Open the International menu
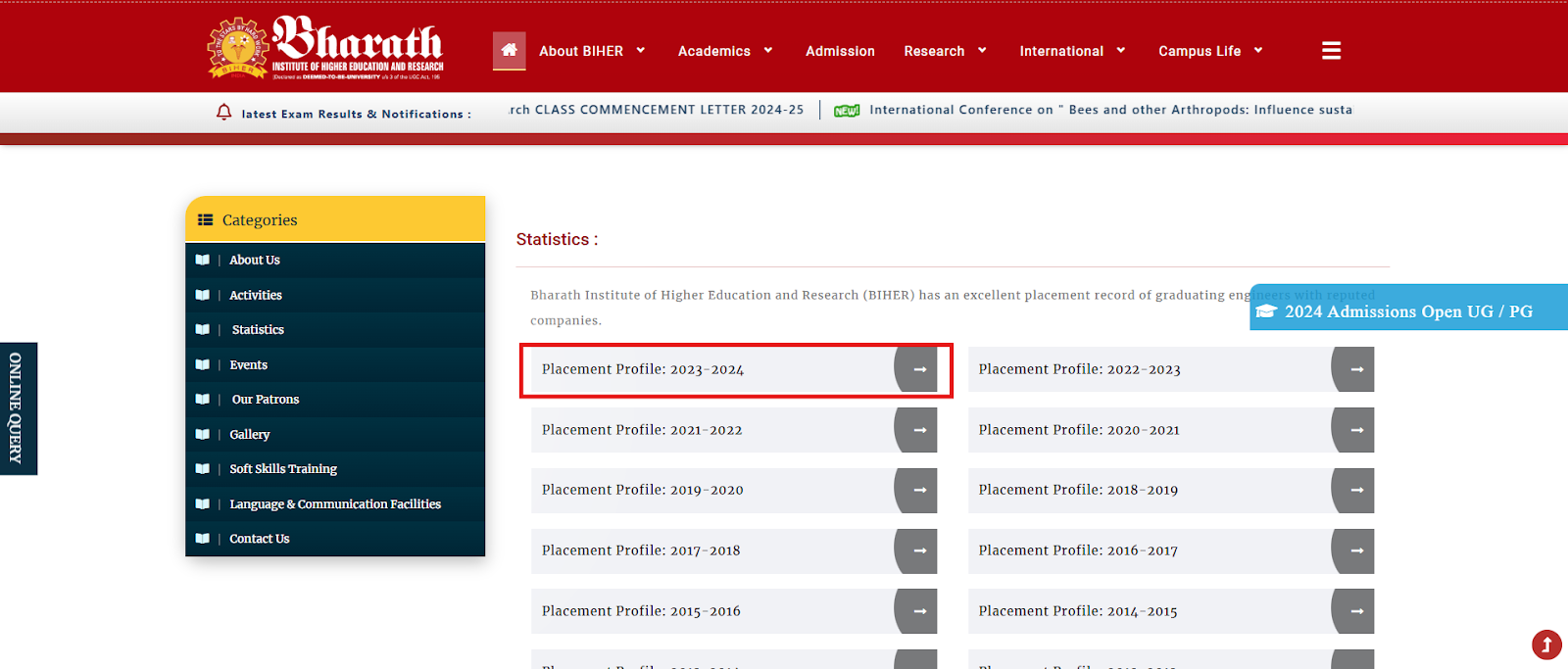 (x=1061, y=51)
